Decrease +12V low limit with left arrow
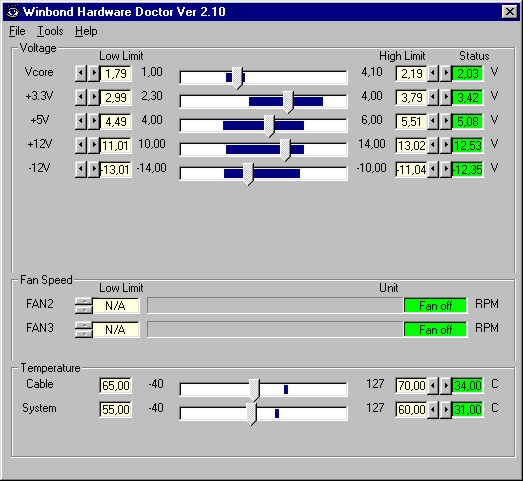 click(81, 145)
